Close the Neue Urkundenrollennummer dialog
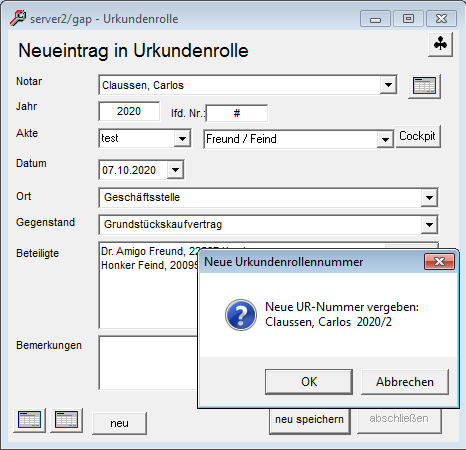The width and height of the screenshot is (466, 450). [x=439, y=262]
